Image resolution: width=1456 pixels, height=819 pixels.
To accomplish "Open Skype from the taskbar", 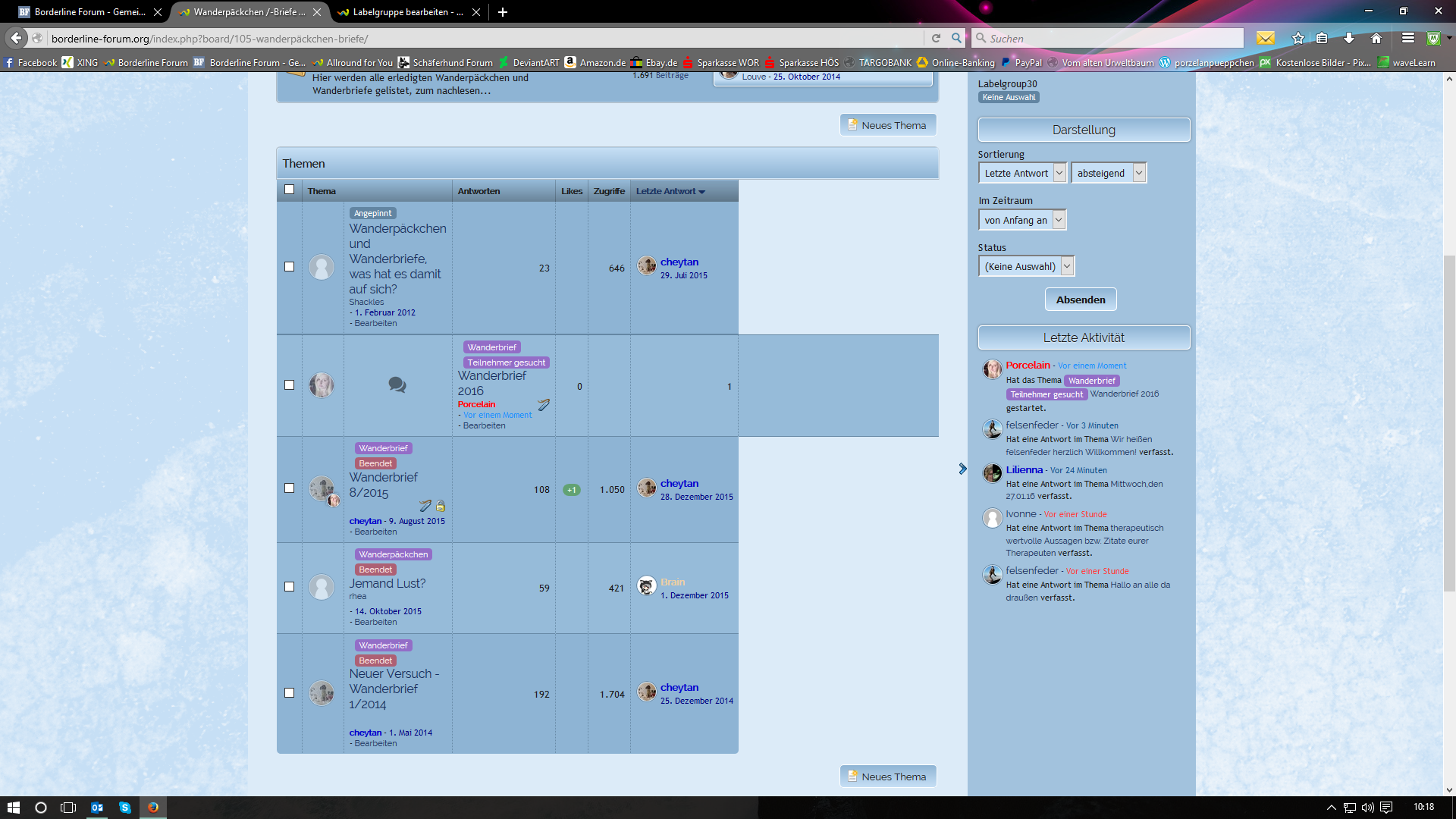I will [124, 808].
